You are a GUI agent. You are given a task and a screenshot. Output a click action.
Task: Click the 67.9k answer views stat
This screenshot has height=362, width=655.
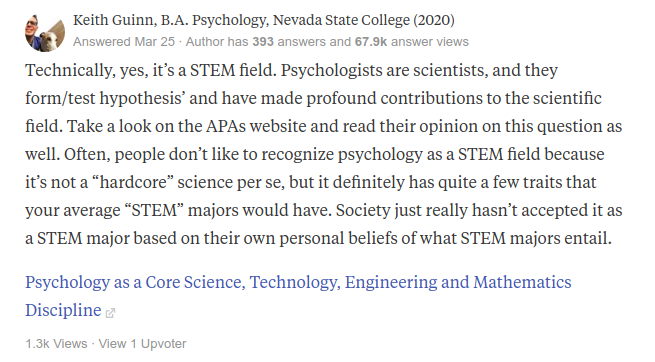click(411, 42)
